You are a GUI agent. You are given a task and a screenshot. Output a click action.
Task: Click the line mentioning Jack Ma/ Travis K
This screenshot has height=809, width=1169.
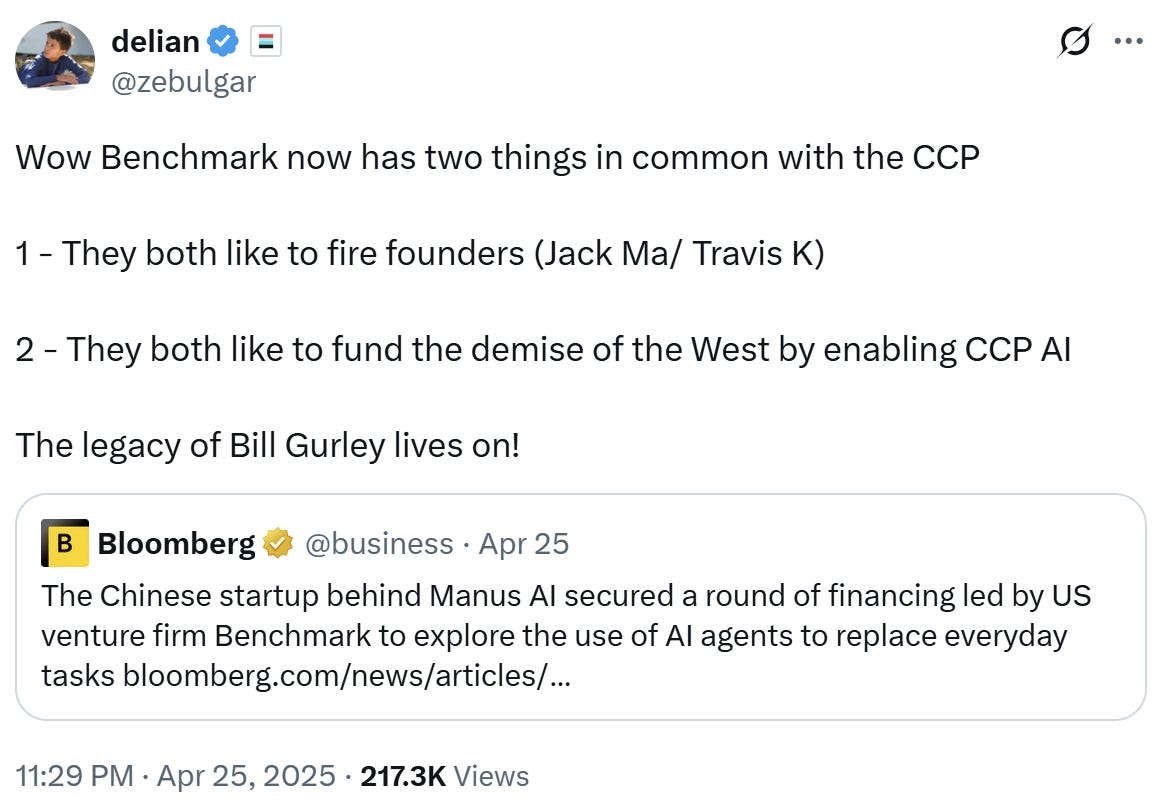[420, 253]
